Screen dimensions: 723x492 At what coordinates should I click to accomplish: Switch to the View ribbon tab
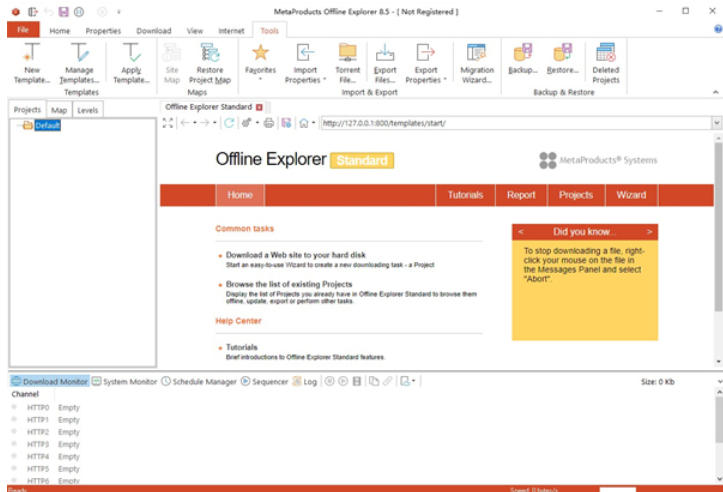(x=195, y=31)
